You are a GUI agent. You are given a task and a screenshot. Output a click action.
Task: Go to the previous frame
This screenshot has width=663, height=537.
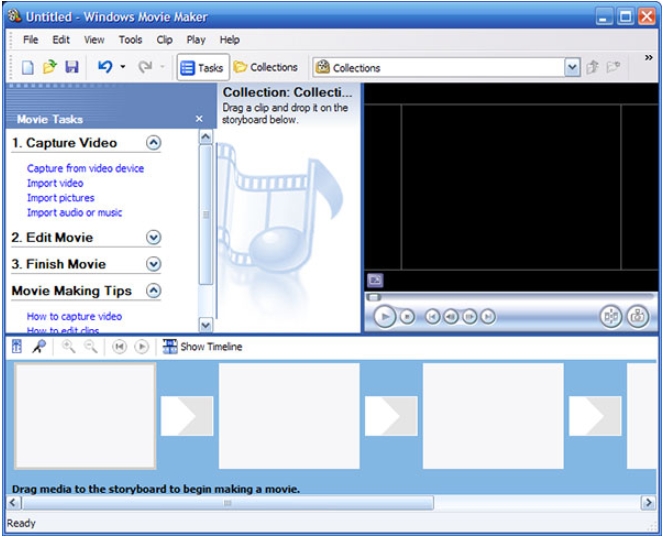[451, 316]
